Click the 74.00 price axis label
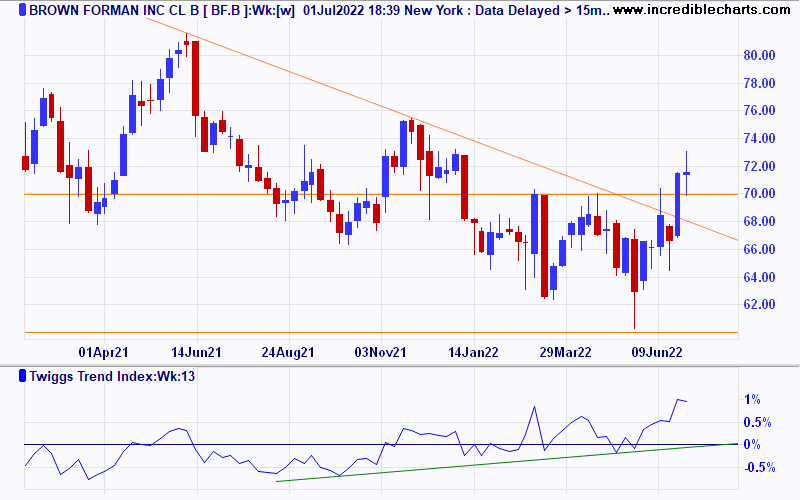 point(759,138)
